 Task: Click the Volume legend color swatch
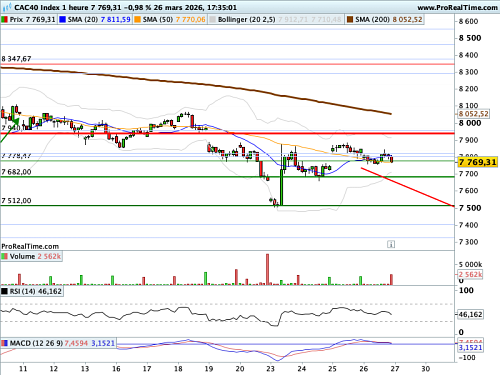pos(5,256)
